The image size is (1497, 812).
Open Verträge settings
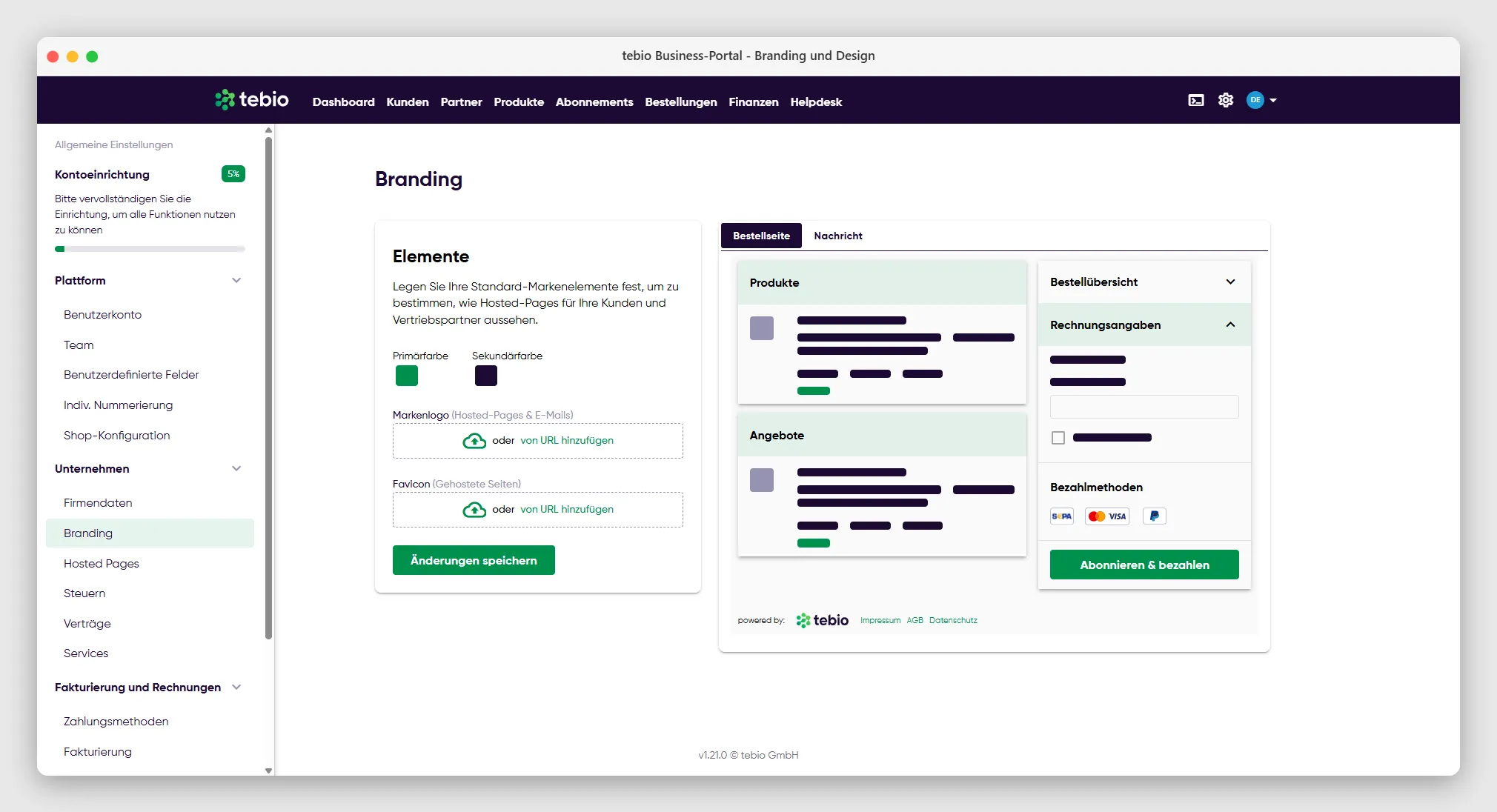[87, 624]
